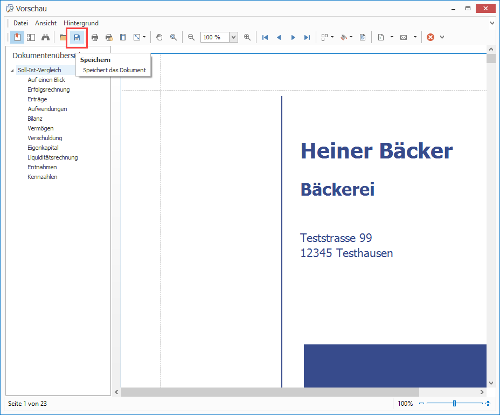Click the zoom out magnifier icon
Screen dimensions: 500x415
tap(191, 37)
